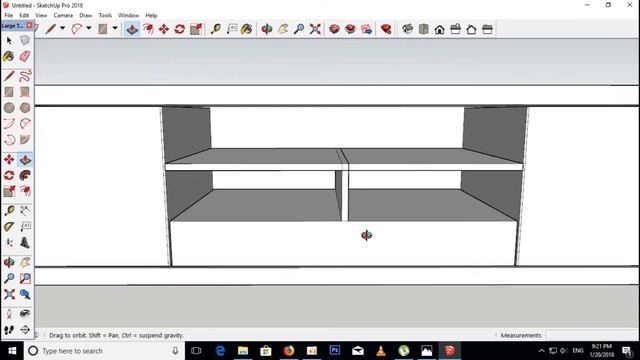
Task: Open Photoshop from the taskbar
Action: (x=335, y=351)
